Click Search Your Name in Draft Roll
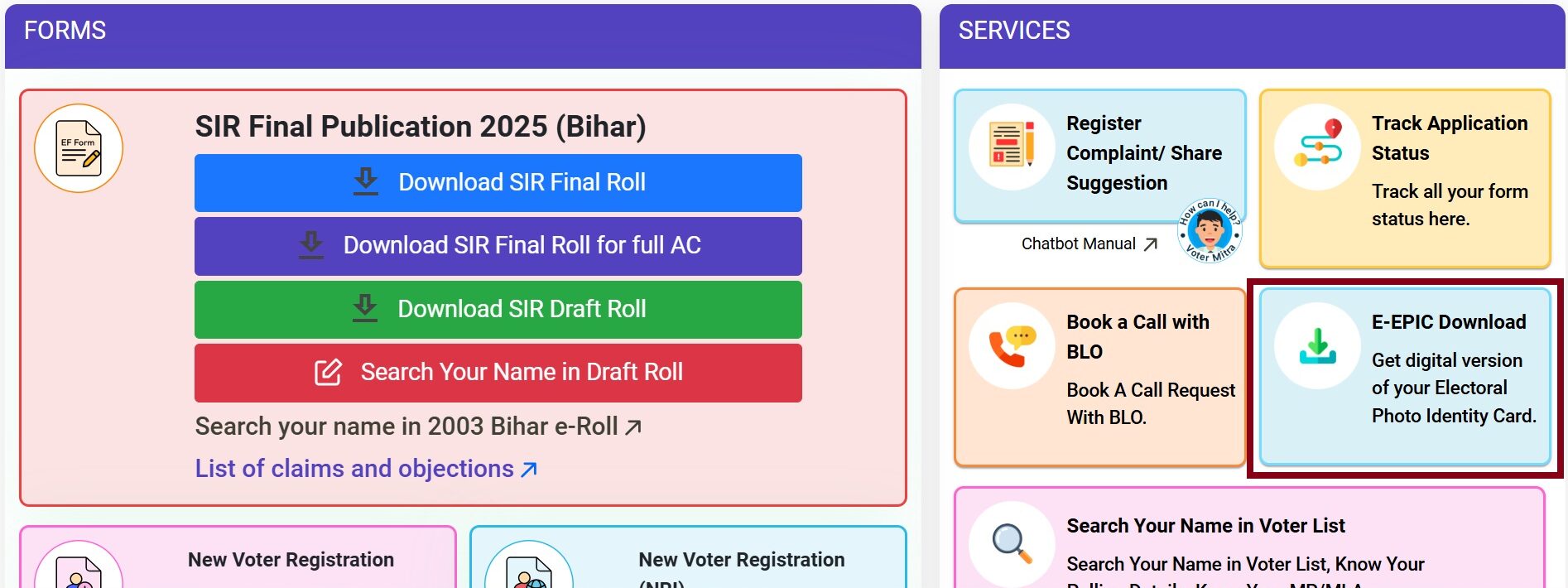The width and height of the screenshot is (1568, 588). [x=498, y=372]
